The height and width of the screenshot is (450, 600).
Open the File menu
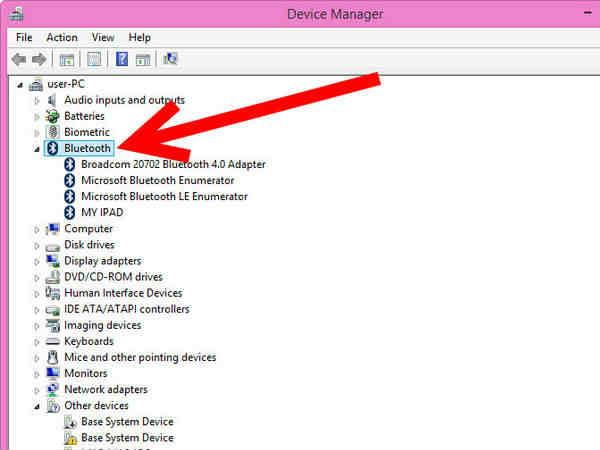pos(24,38)
